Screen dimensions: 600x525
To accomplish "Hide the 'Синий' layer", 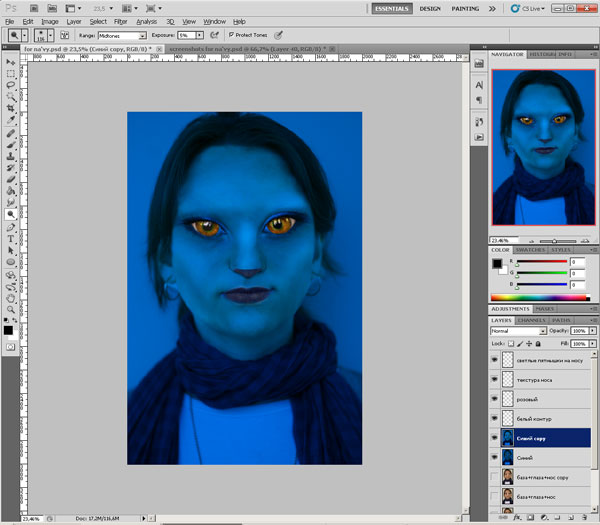I will [495, 456].
